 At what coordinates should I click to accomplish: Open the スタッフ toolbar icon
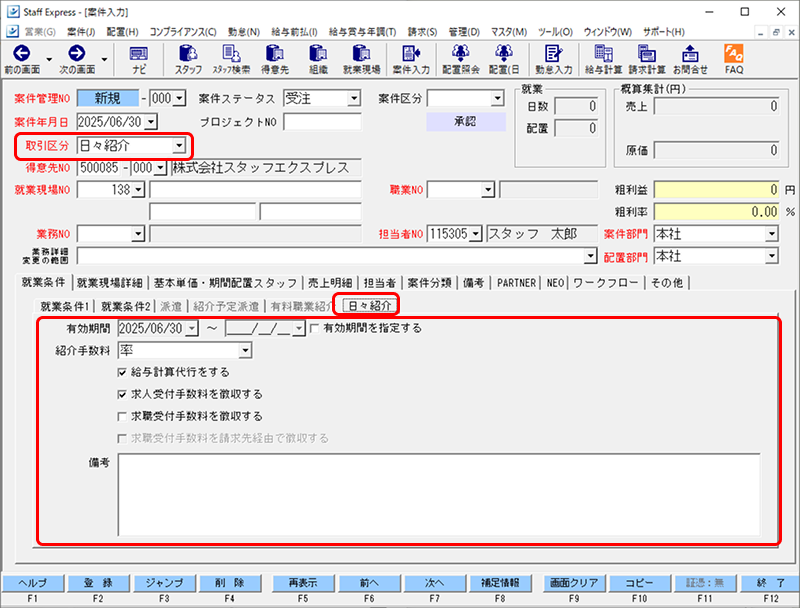coord(188,60)
